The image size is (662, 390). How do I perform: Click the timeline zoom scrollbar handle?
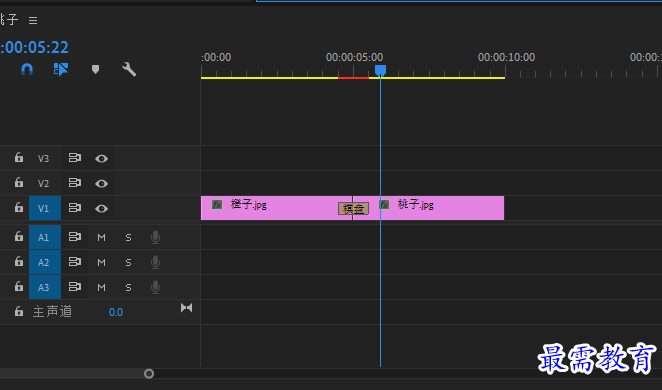149,374
